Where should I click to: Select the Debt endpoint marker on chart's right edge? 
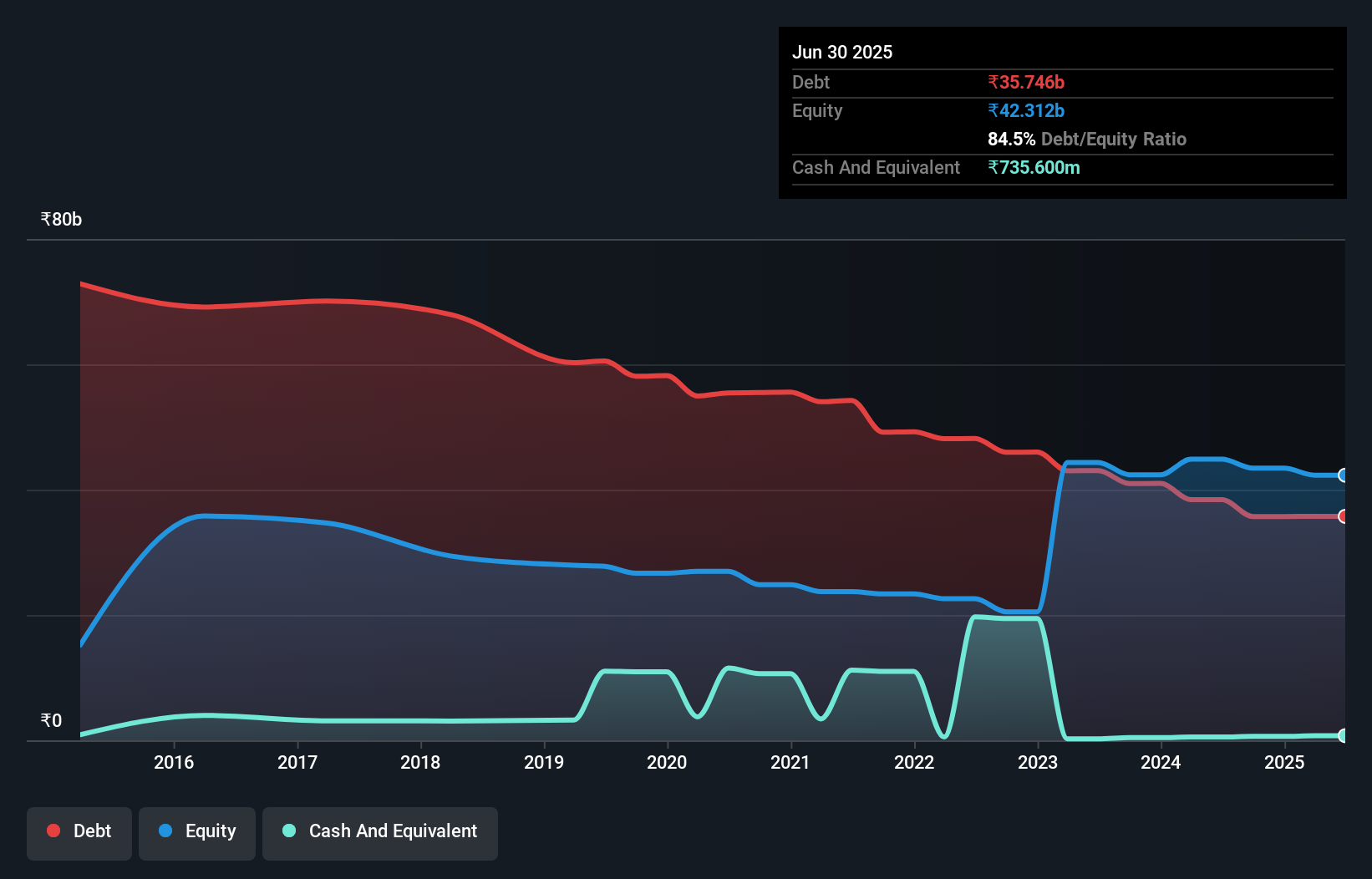tap(1342, 516)
